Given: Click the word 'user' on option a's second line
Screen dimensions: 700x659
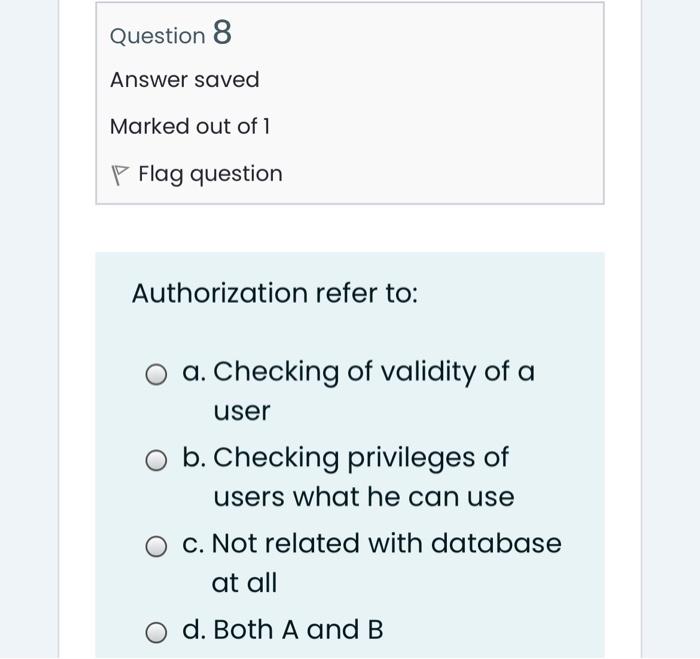Looking at the screenshot, I should pos(242,411).
